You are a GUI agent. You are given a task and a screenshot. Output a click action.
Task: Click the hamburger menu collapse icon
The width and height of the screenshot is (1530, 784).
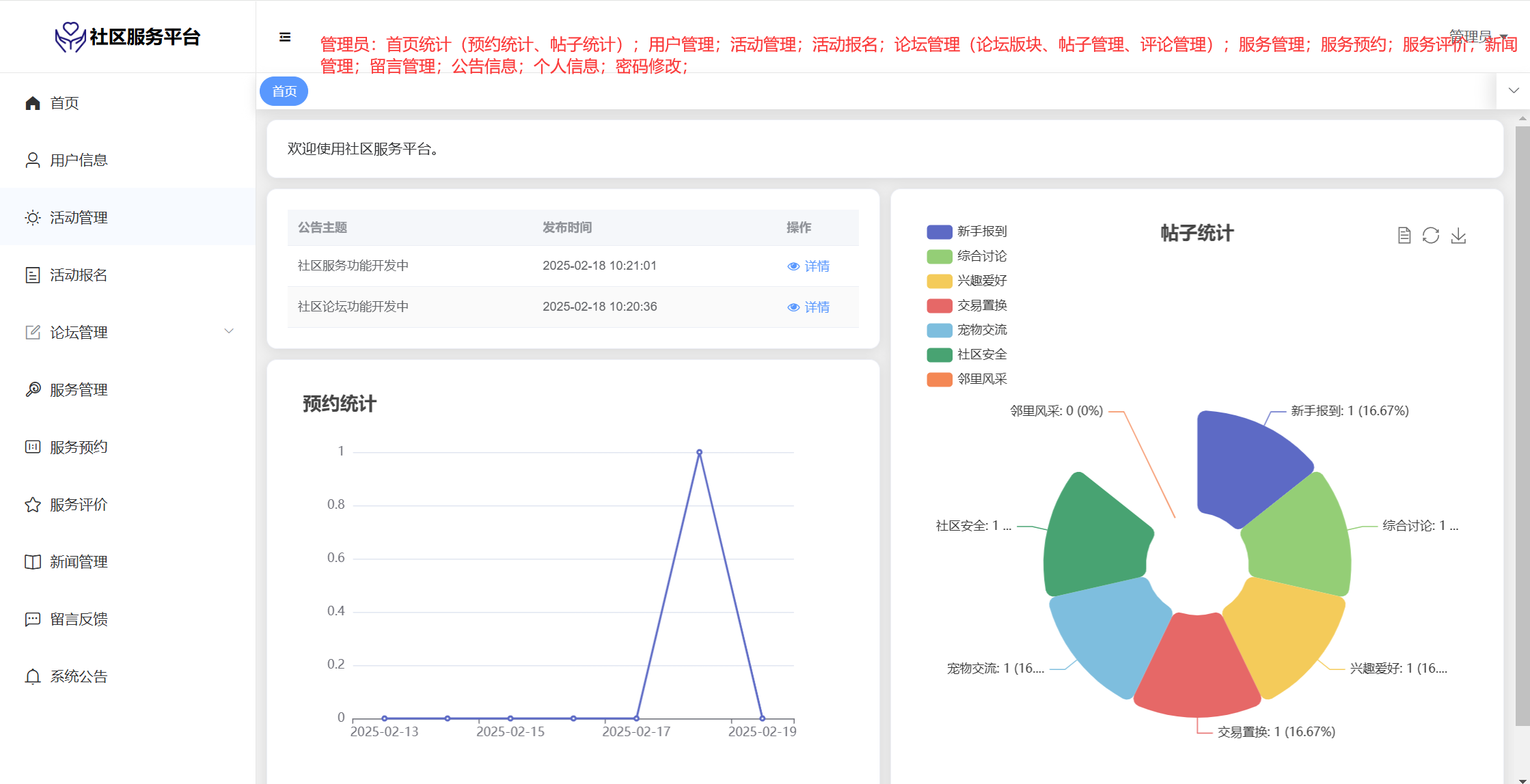tap(285, 37)
